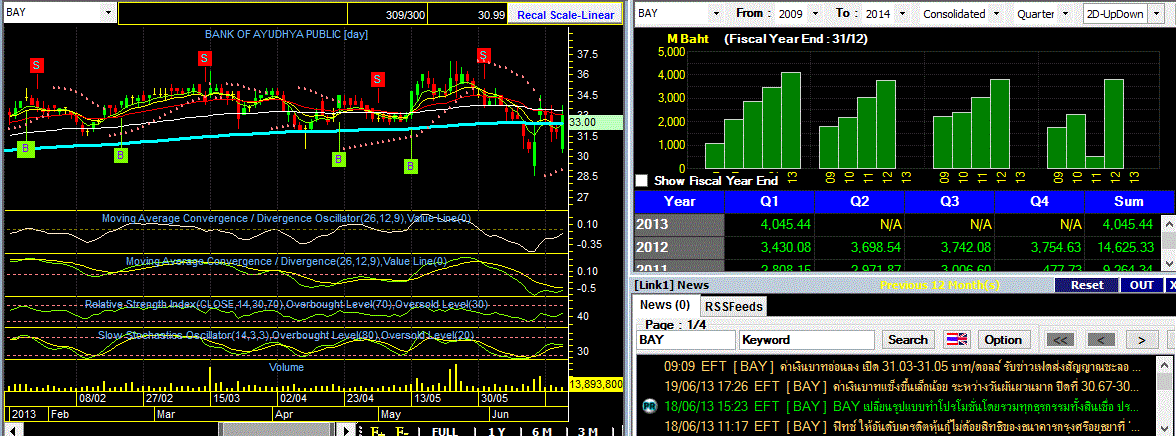Go to first news page with <<
This screenshot has height=436, width=1176.
coord(1060,340)
